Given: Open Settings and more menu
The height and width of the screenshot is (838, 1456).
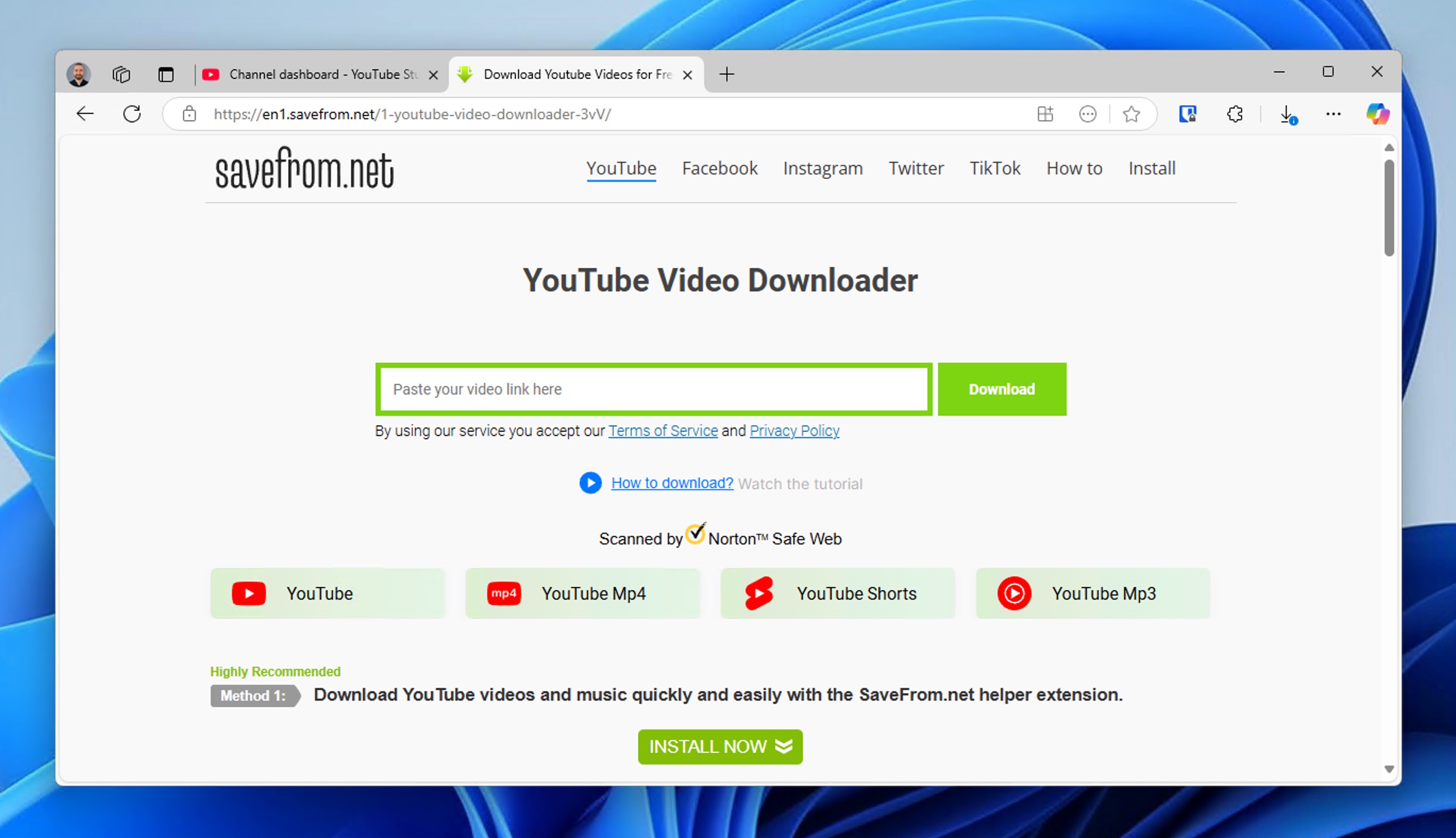Looking at the screenshot, I should tap(1333, 114).
